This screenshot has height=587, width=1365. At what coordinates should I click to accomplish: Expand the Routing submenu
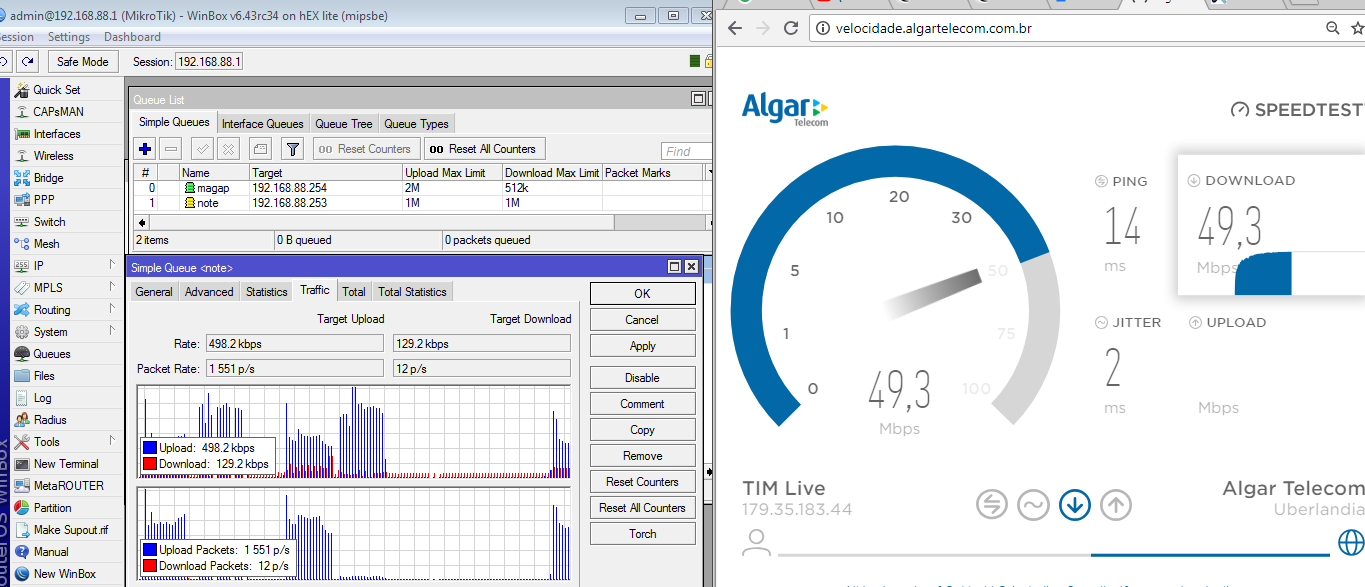[x=112, y=310]
